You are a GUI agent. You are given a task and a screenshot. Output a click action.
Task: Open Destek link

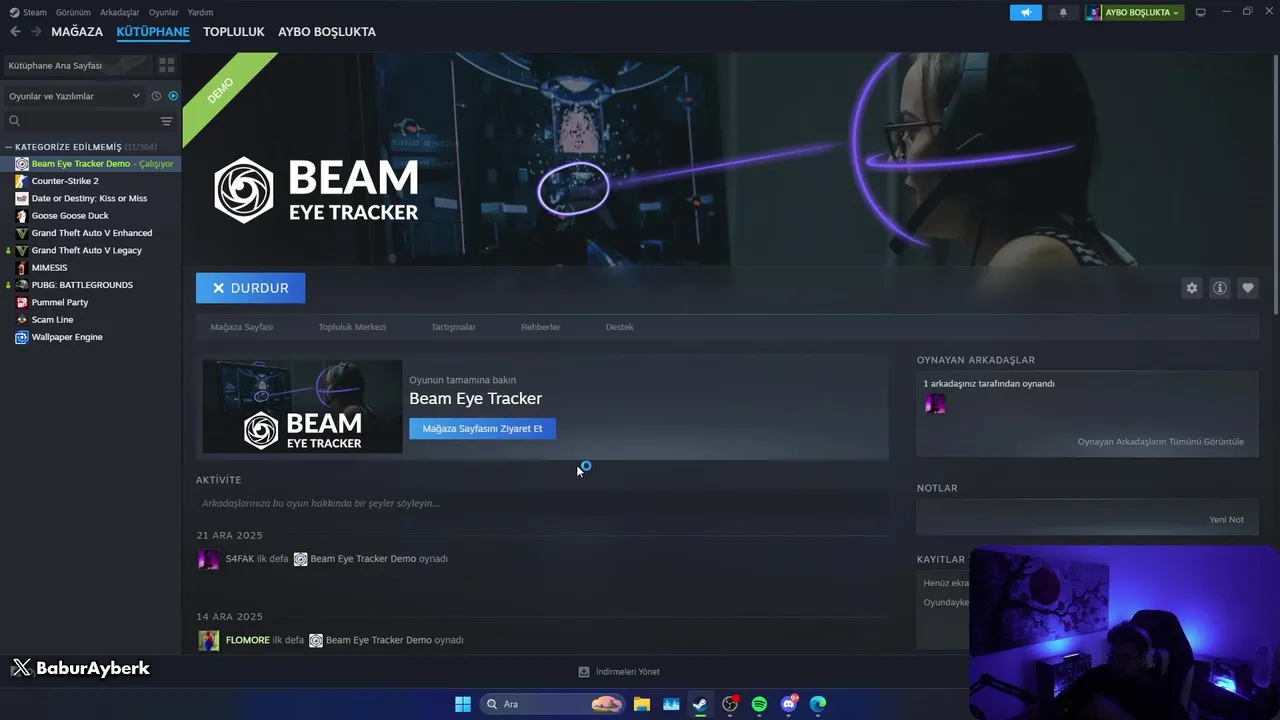click(620, 327)
